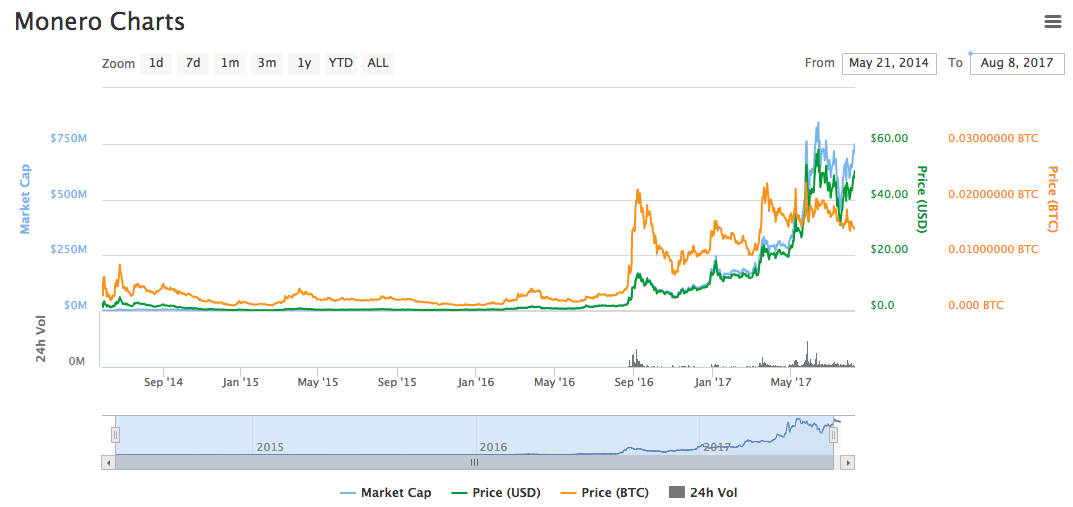Set zoom to YTD
The image size is (1073, 507).
pos(341,64)
